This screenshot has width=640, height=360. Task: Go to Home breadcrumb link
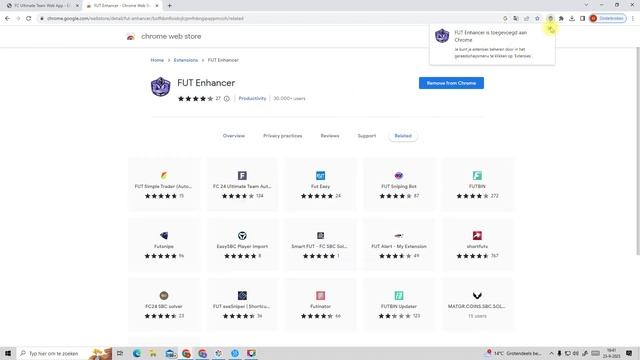coord(157,60)
